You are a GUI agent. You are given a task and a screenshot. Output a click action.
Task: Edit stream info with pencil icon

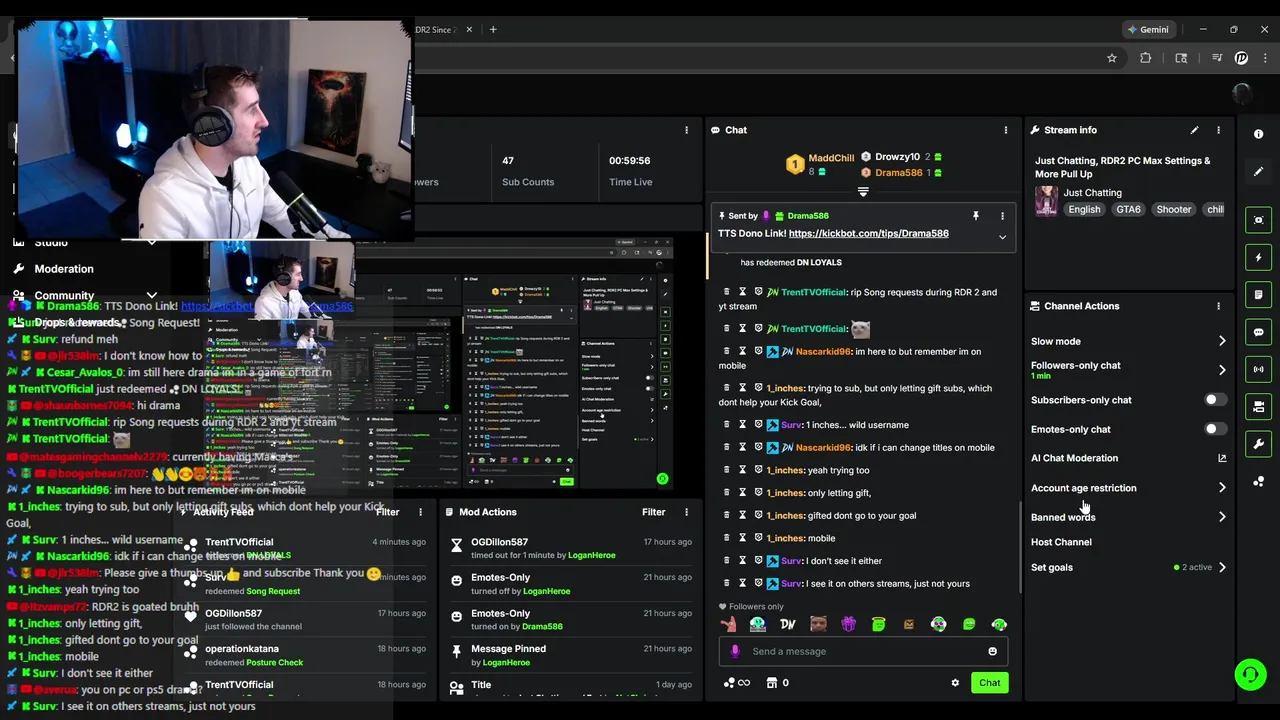tap(1194, 130)
